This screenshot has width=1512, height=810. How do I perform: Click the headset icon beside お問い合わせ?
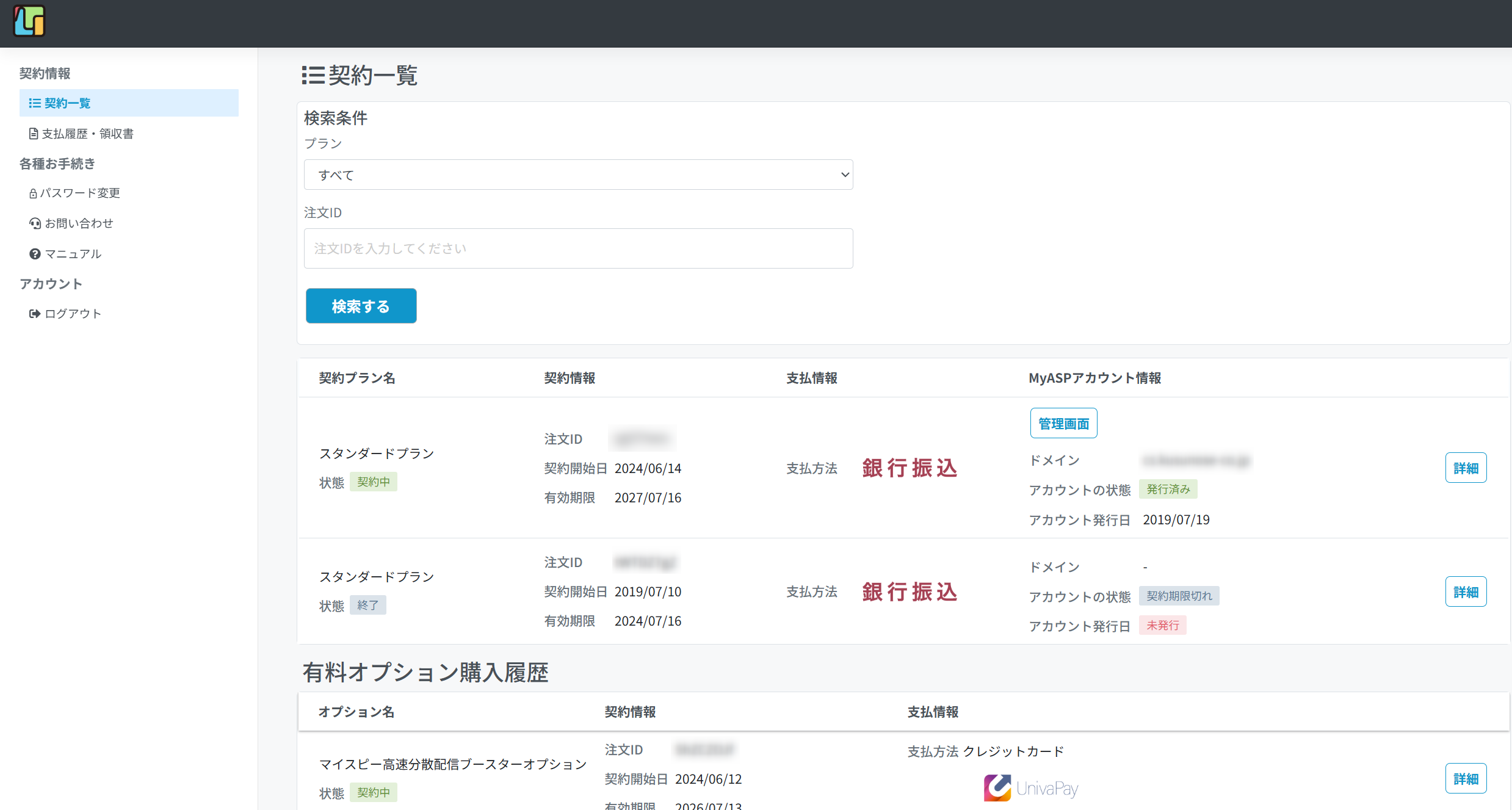[x=35, y=223]
